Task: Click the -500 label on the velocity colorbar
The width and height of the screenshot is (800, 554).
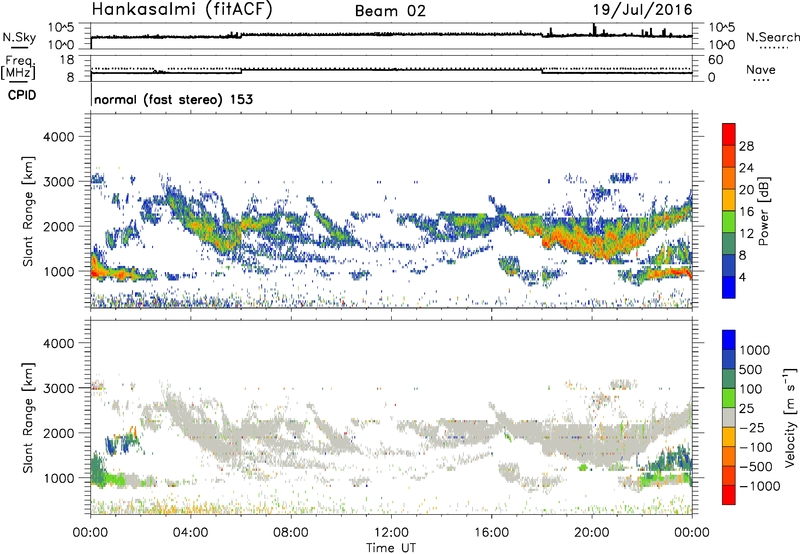Action: pyautogui.click(x=756, y=466)
